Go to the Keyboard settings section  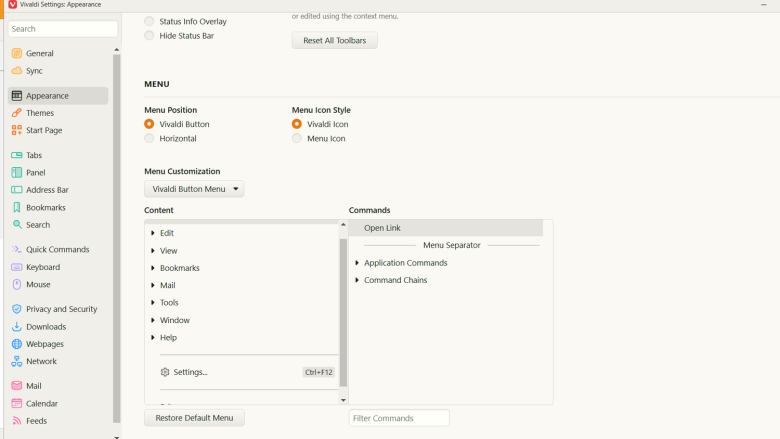[42, 267]
